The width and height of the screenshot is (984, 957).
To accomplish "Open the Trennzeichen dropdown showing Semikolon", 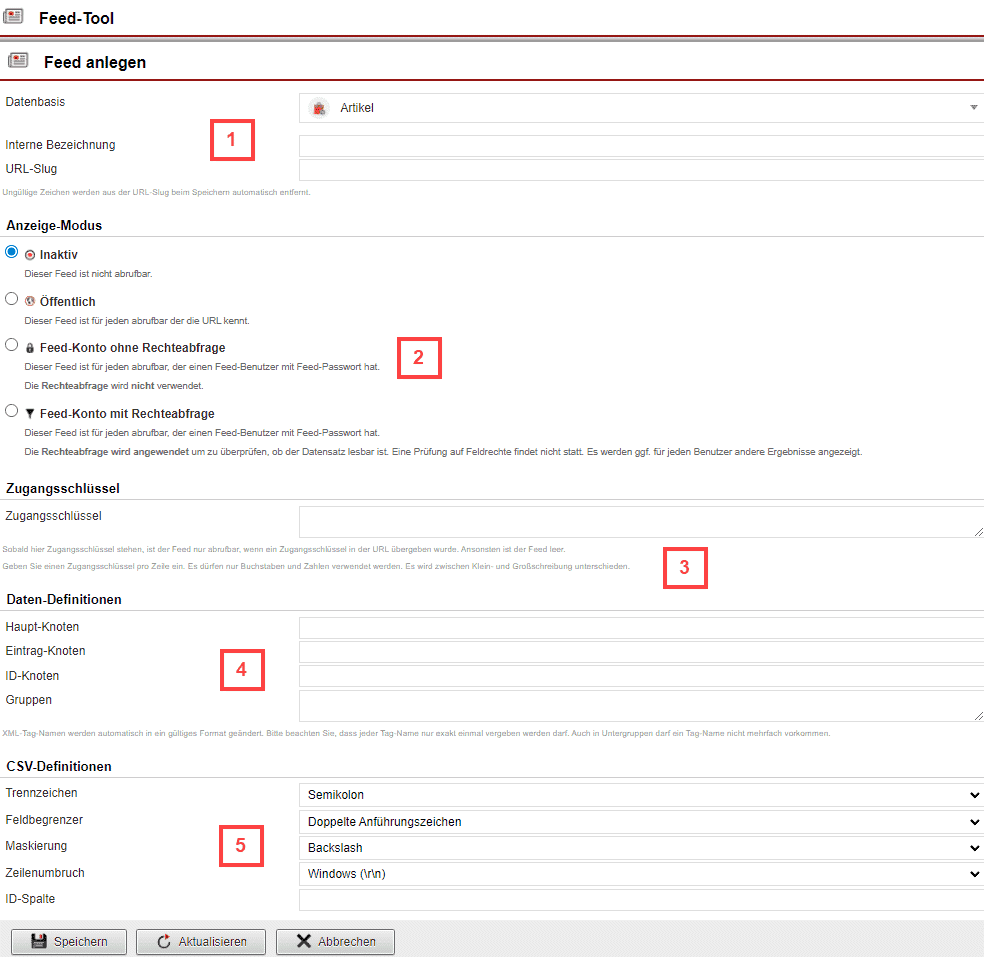I will point(640,795).
